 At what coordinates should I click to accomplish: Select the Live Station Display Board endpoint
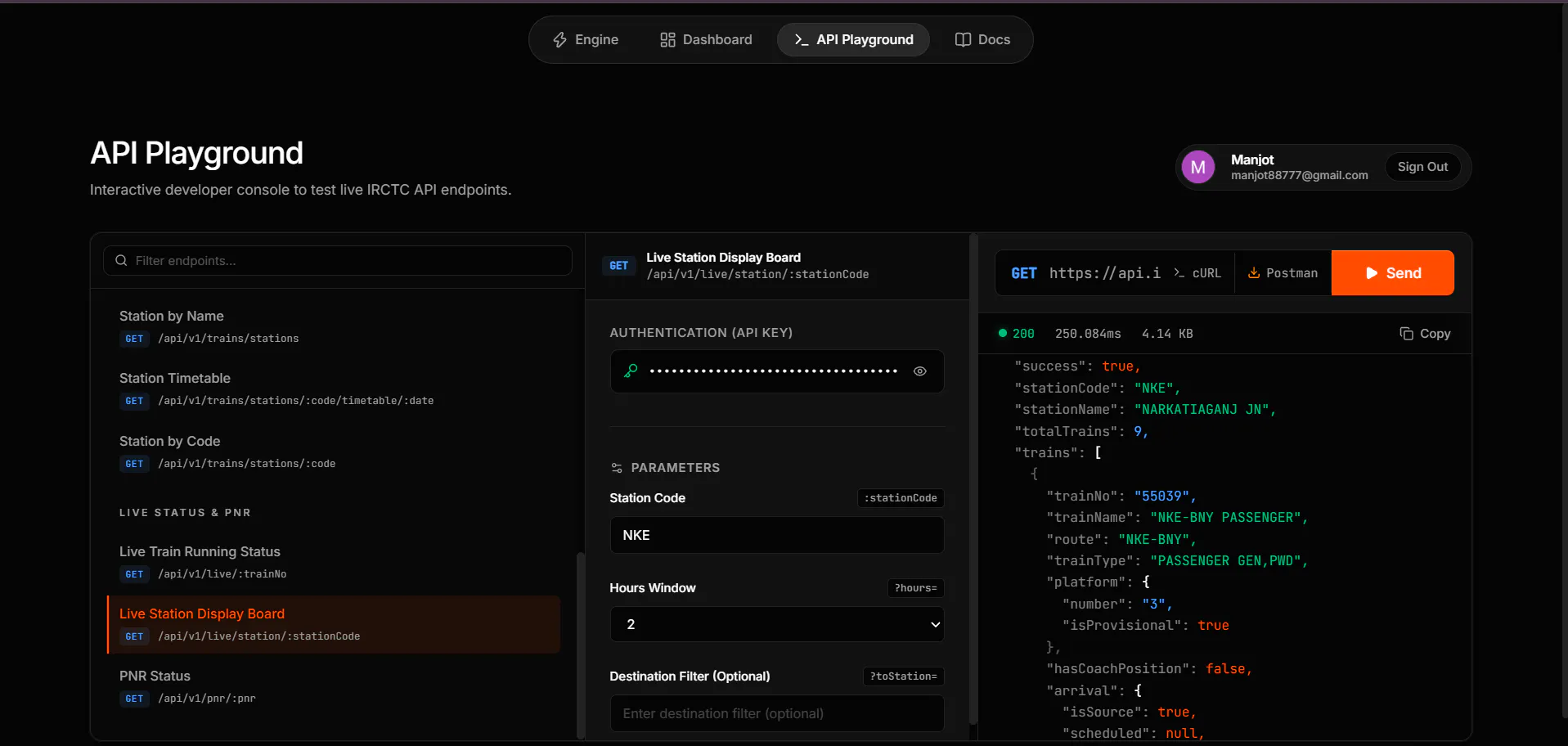click(x=334, y=624)
